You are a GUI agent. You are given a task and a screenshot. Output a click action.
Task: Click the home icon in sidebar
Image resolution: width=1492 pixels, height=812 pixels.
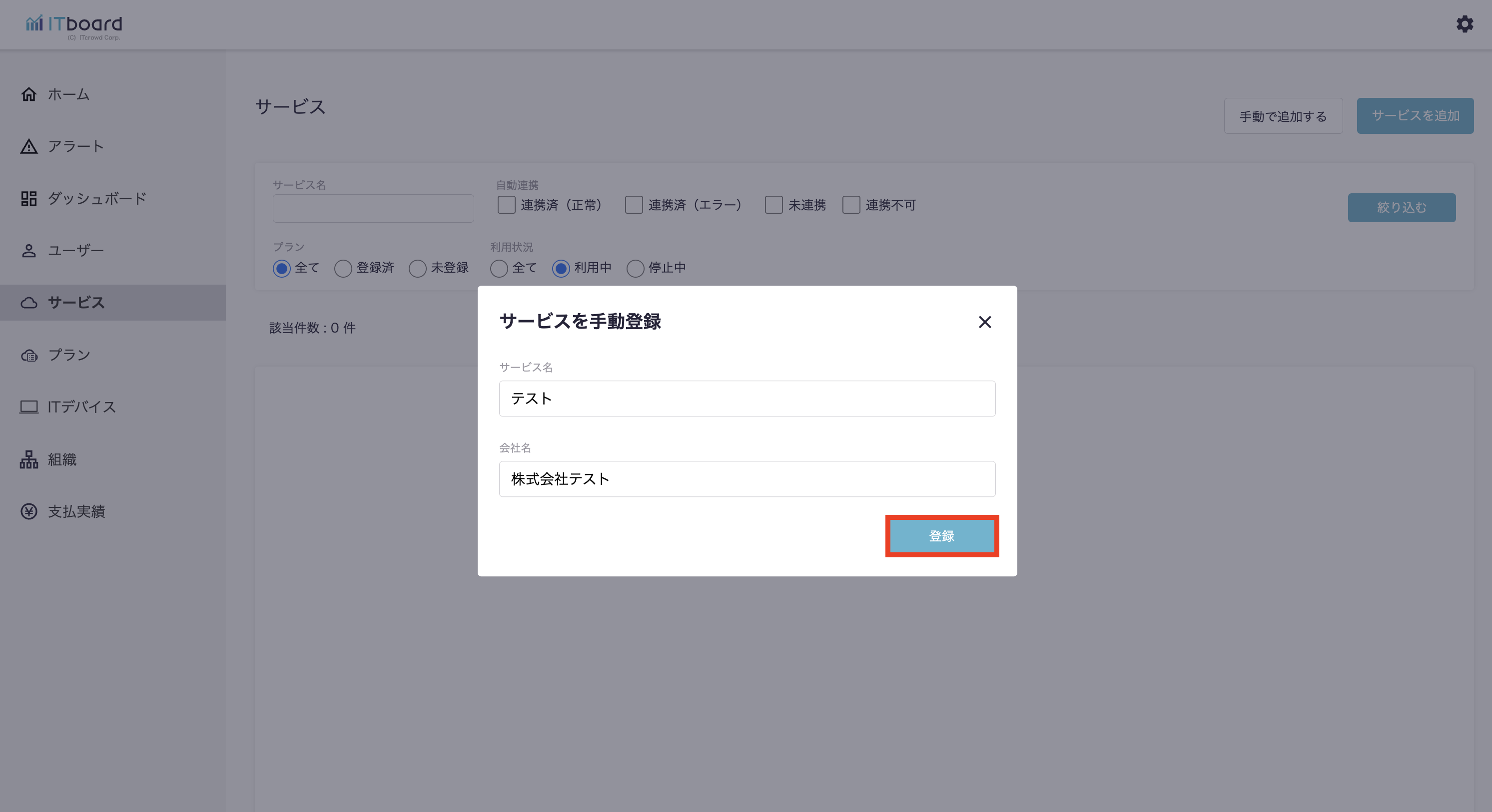29,94
